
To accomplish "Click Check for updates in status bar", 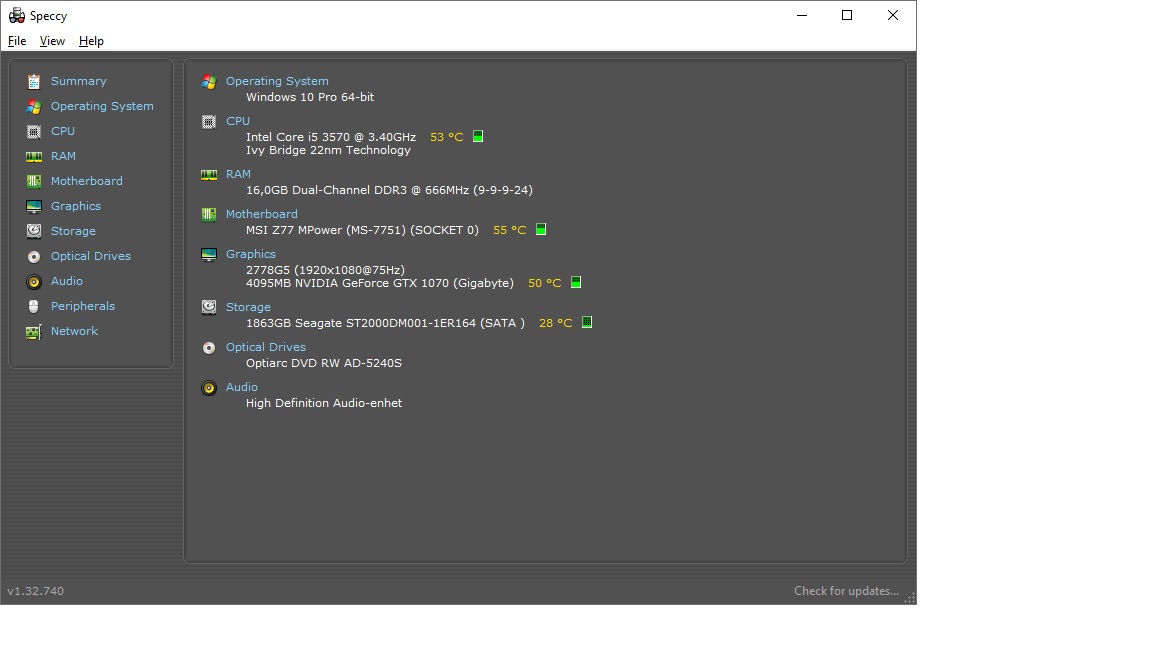I will click(846, 591).
